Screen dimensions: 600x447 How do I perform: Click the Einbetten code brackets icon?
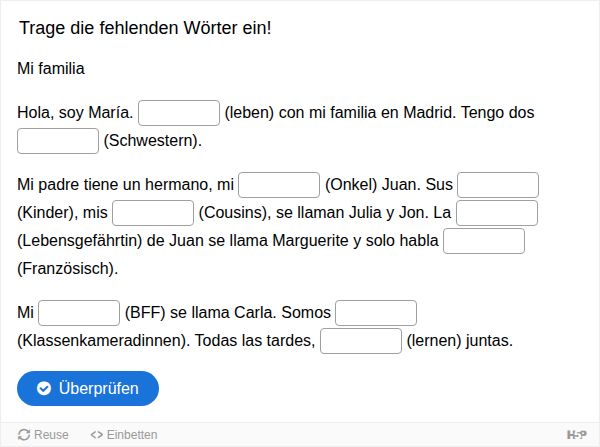(97, 435)
